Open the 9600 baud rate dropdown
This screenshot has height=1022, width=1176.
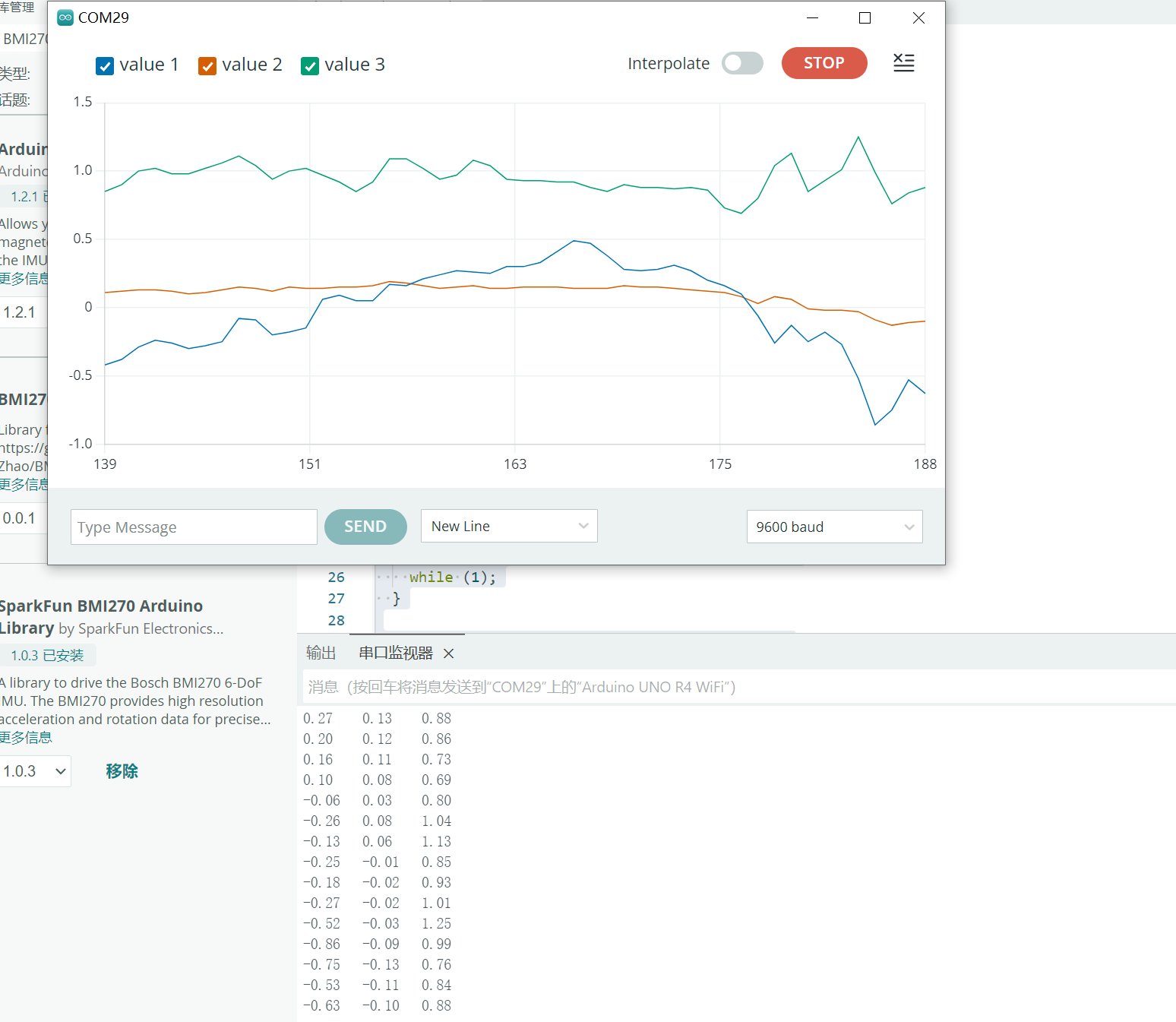[834, 527]
